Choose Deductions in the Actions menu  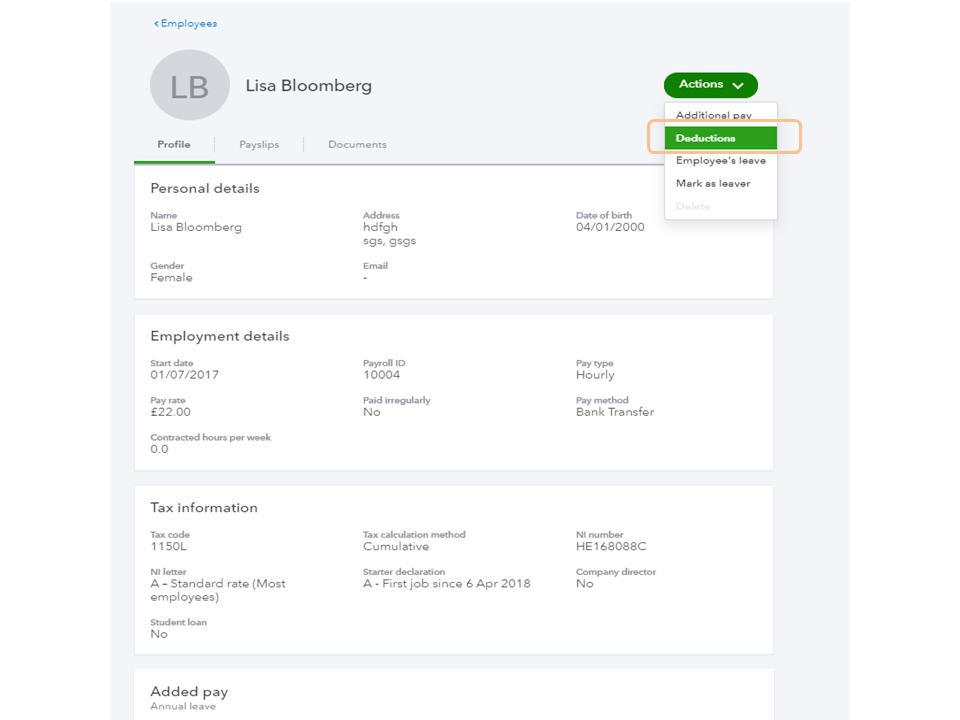pos(706,138)
